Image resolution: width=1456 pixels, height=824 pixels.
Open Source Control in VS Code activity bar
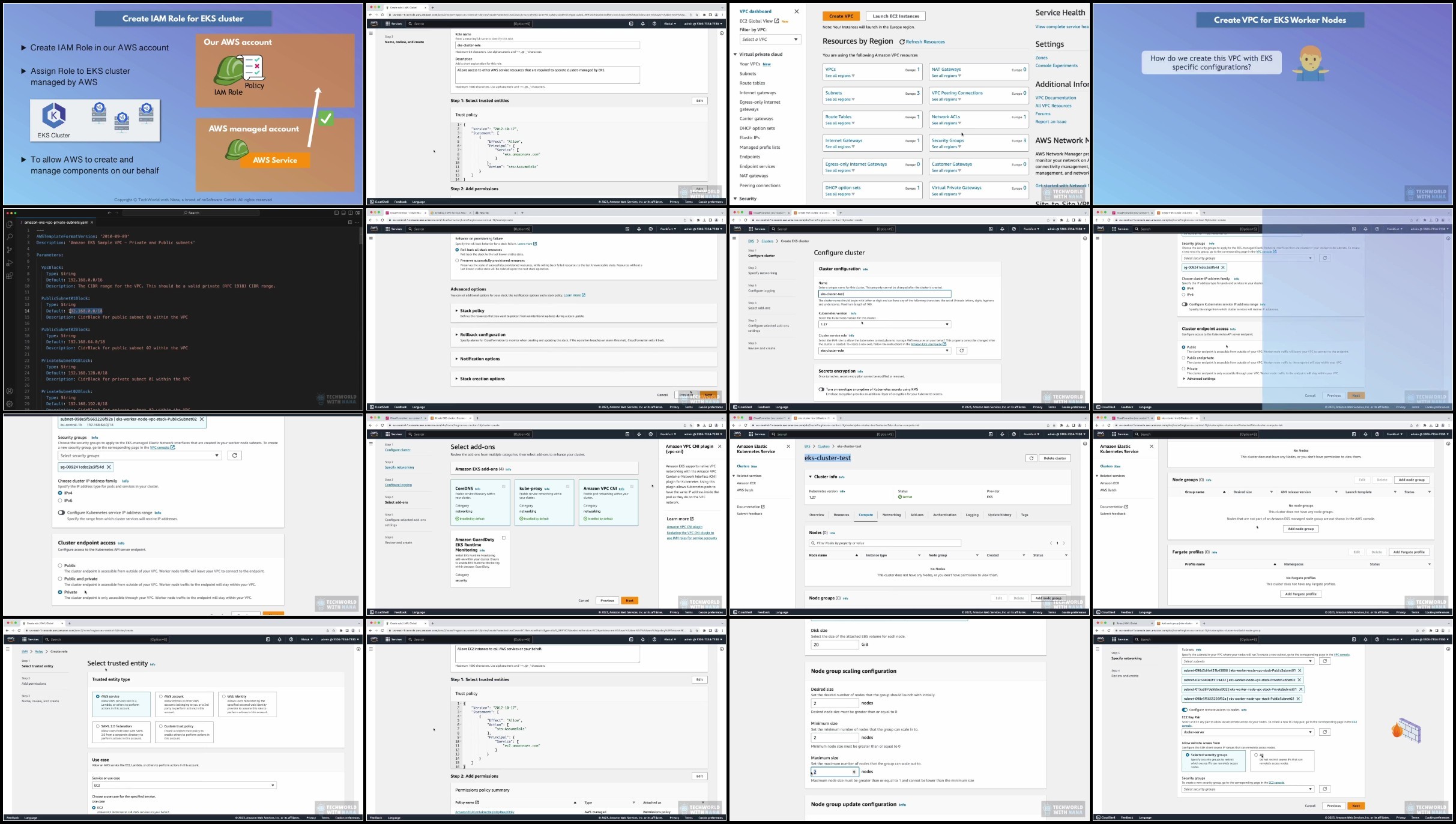point(10,250)
